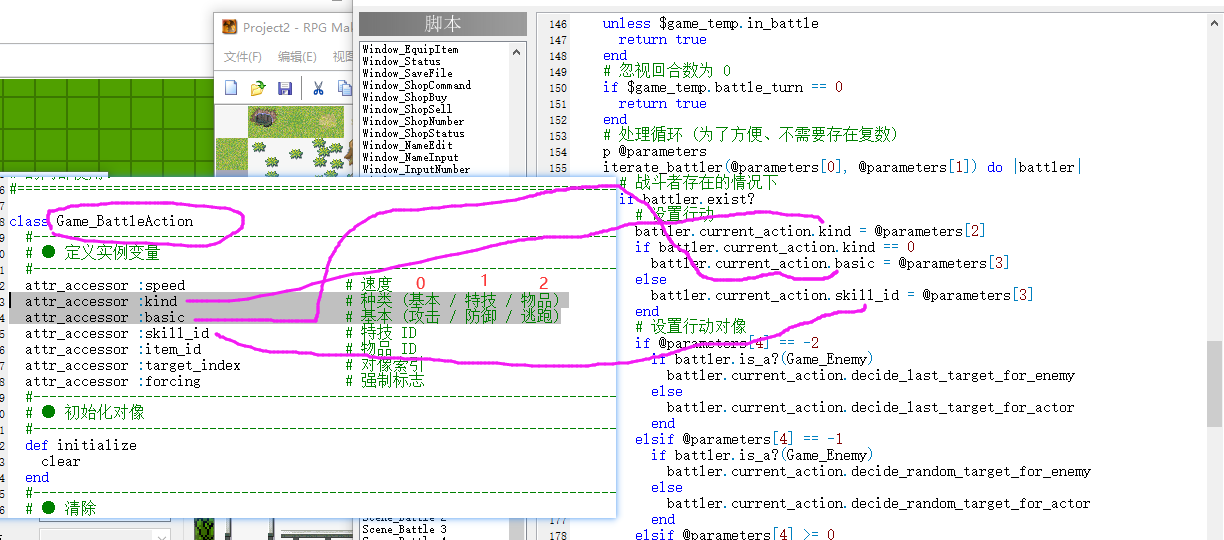The image size is (1224, 540).
Task: Click the RPG Maker title bar icon
Action: click(230, 27)
